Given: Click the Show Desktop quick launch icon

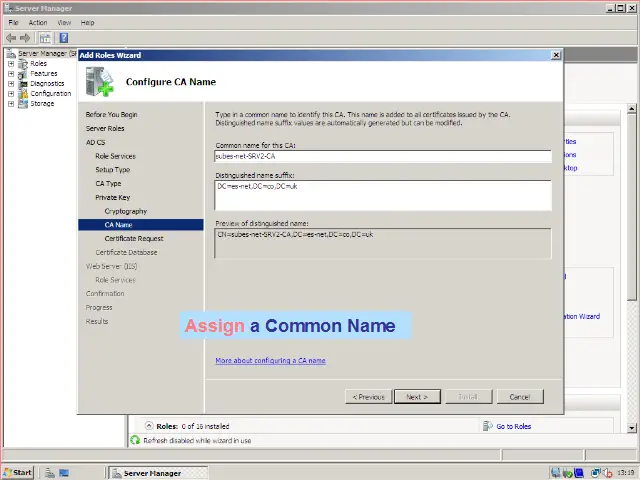Looking at the screenshot, I should click(64, 473).
